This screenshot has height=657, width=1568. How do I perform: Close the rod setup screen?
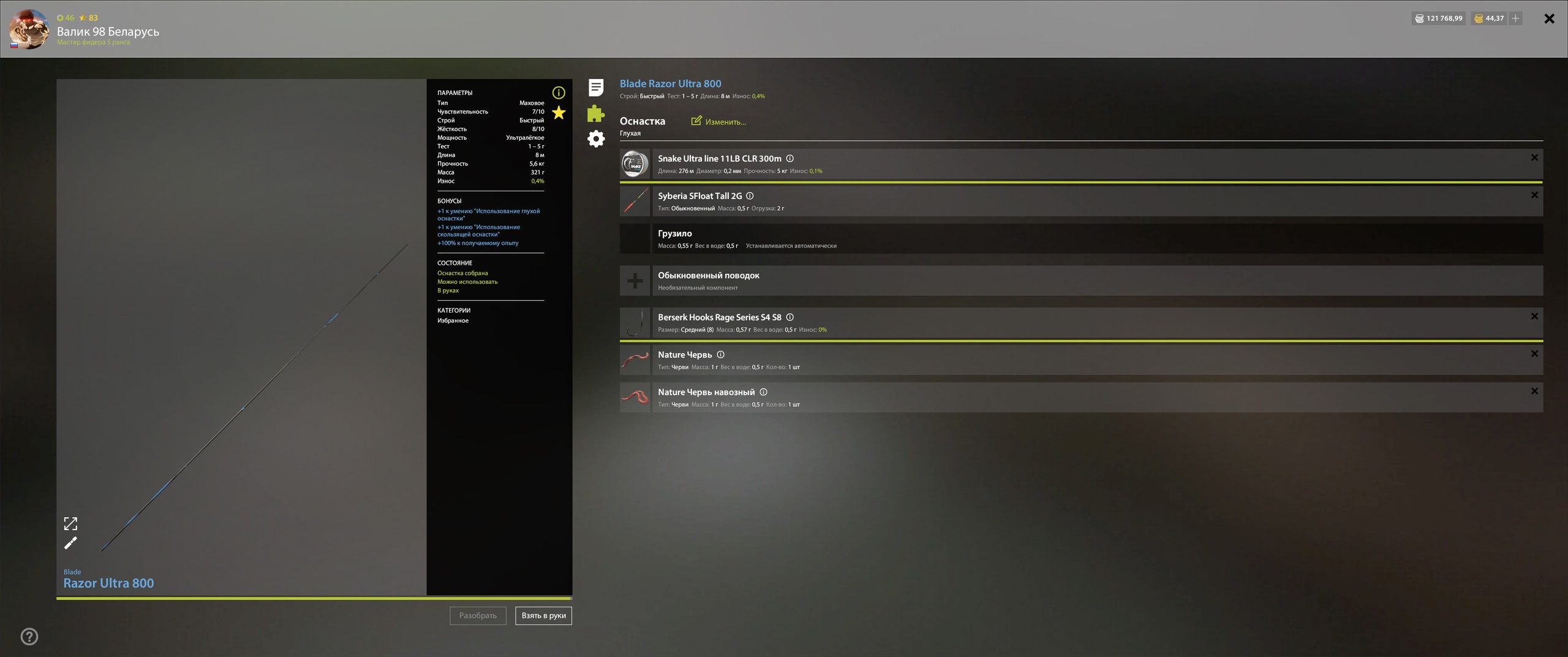pyautogui.click(x=1549, y=18)
